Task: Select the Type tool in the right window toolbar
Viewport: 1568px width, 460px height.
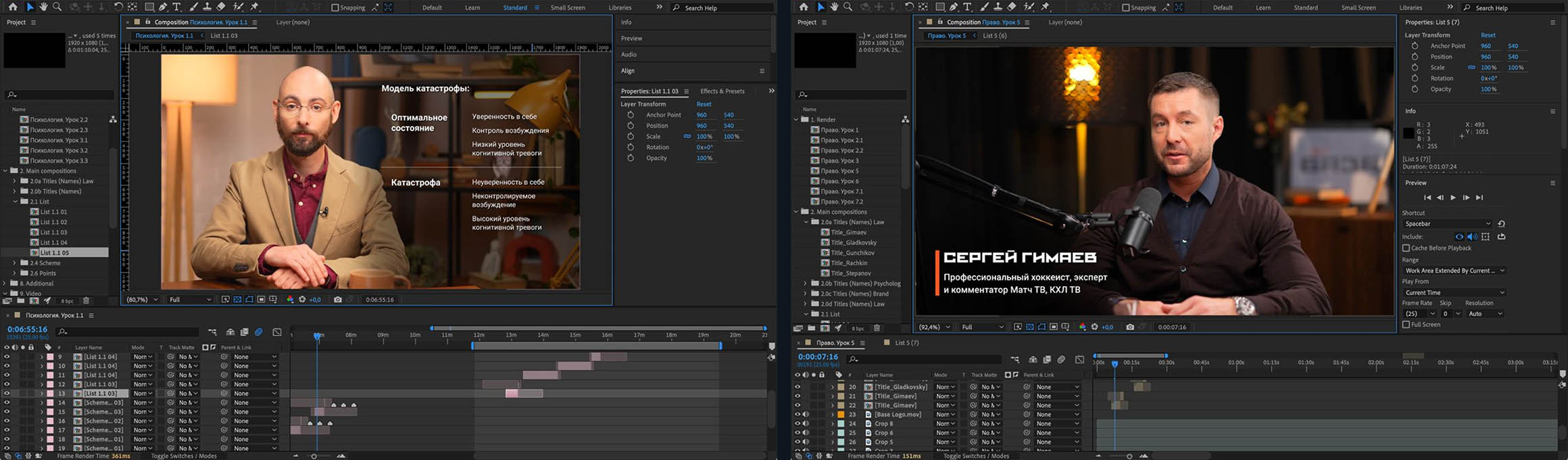Action: pyautogui.click(x=967, y=7)
